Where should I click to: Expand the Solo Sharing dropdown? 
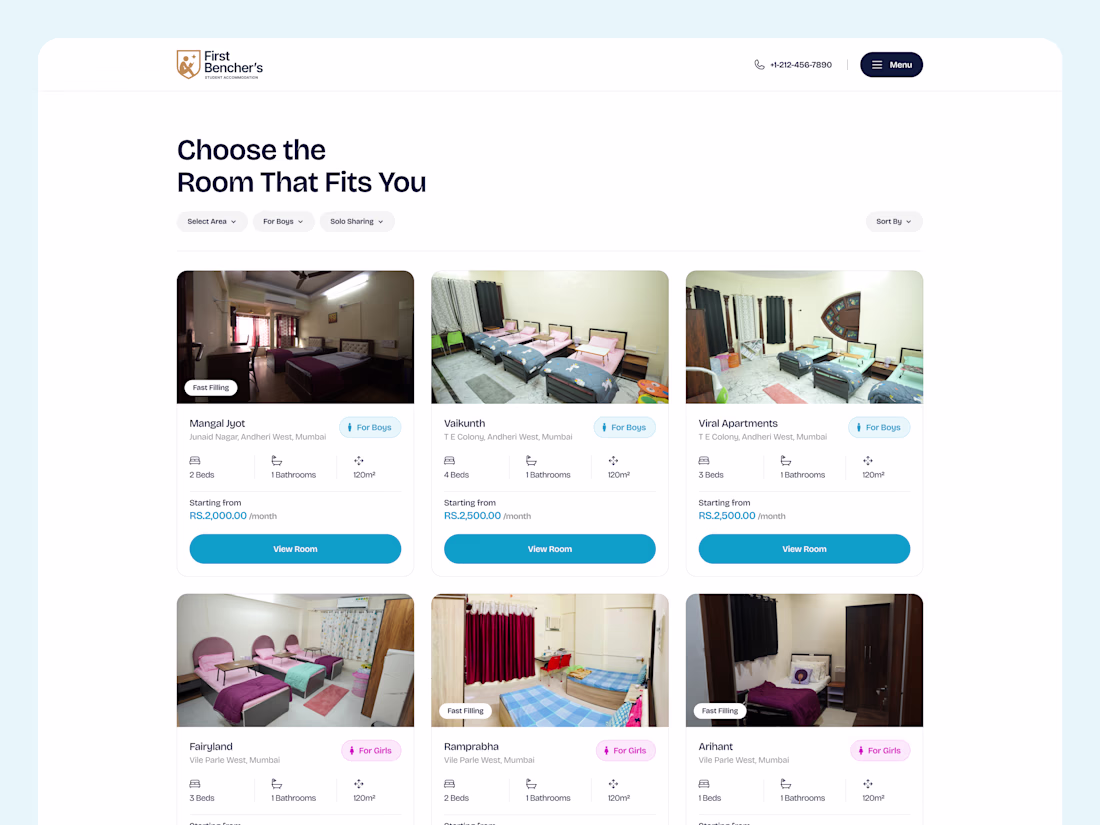point(357,222)
